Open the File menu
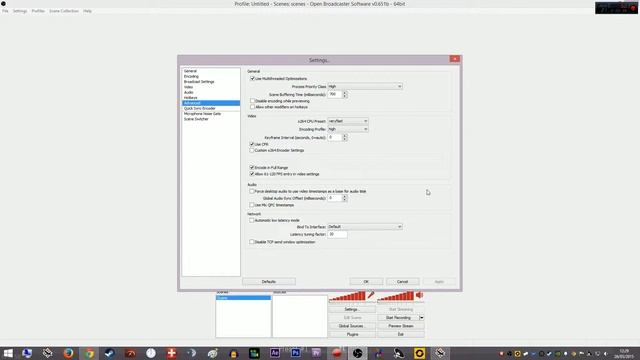640x360 pixels. coord(5,11)
